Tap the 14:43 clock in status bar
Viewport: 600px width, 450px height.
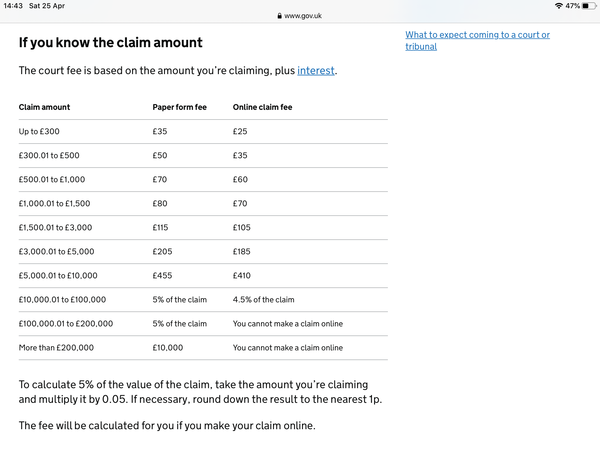coord(13,6)
